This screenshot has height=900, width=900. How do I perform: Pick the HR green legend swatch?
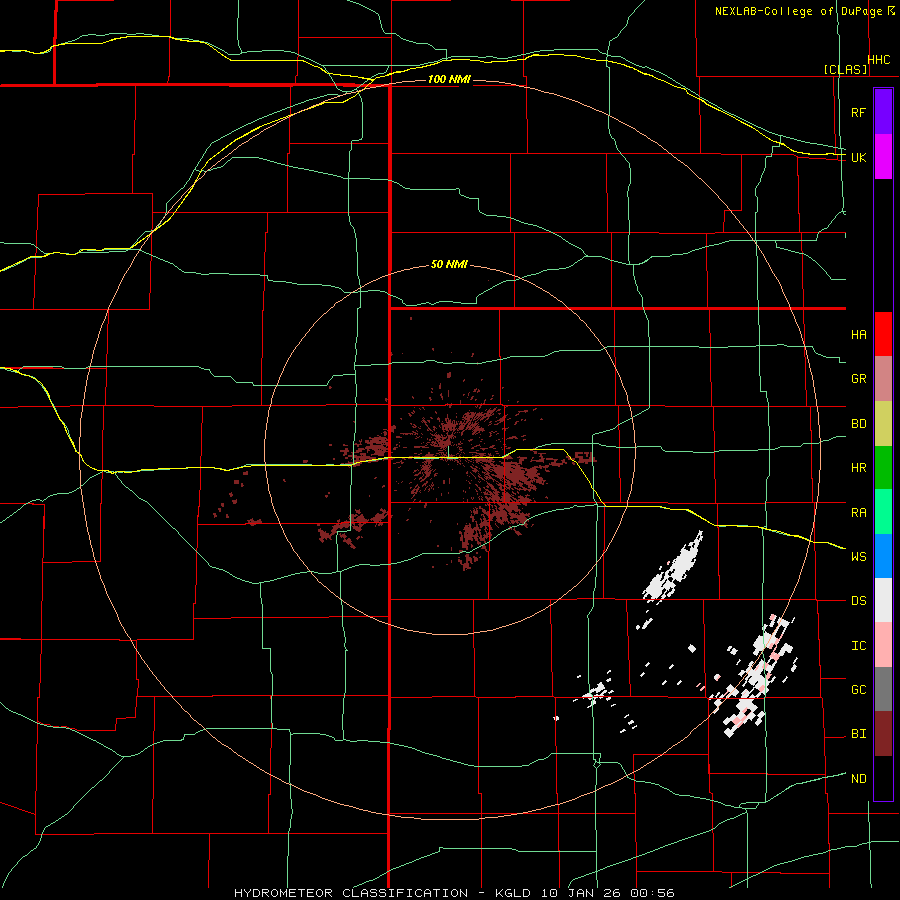(883, 468)
